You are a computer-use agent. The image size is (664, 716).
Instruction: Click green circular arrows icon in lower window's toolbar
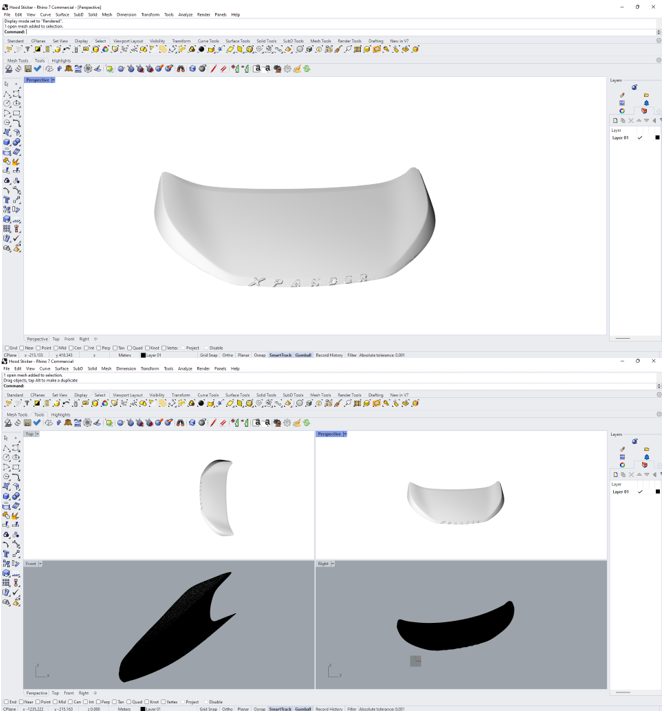pyautogui.click(x=307, y=422)
